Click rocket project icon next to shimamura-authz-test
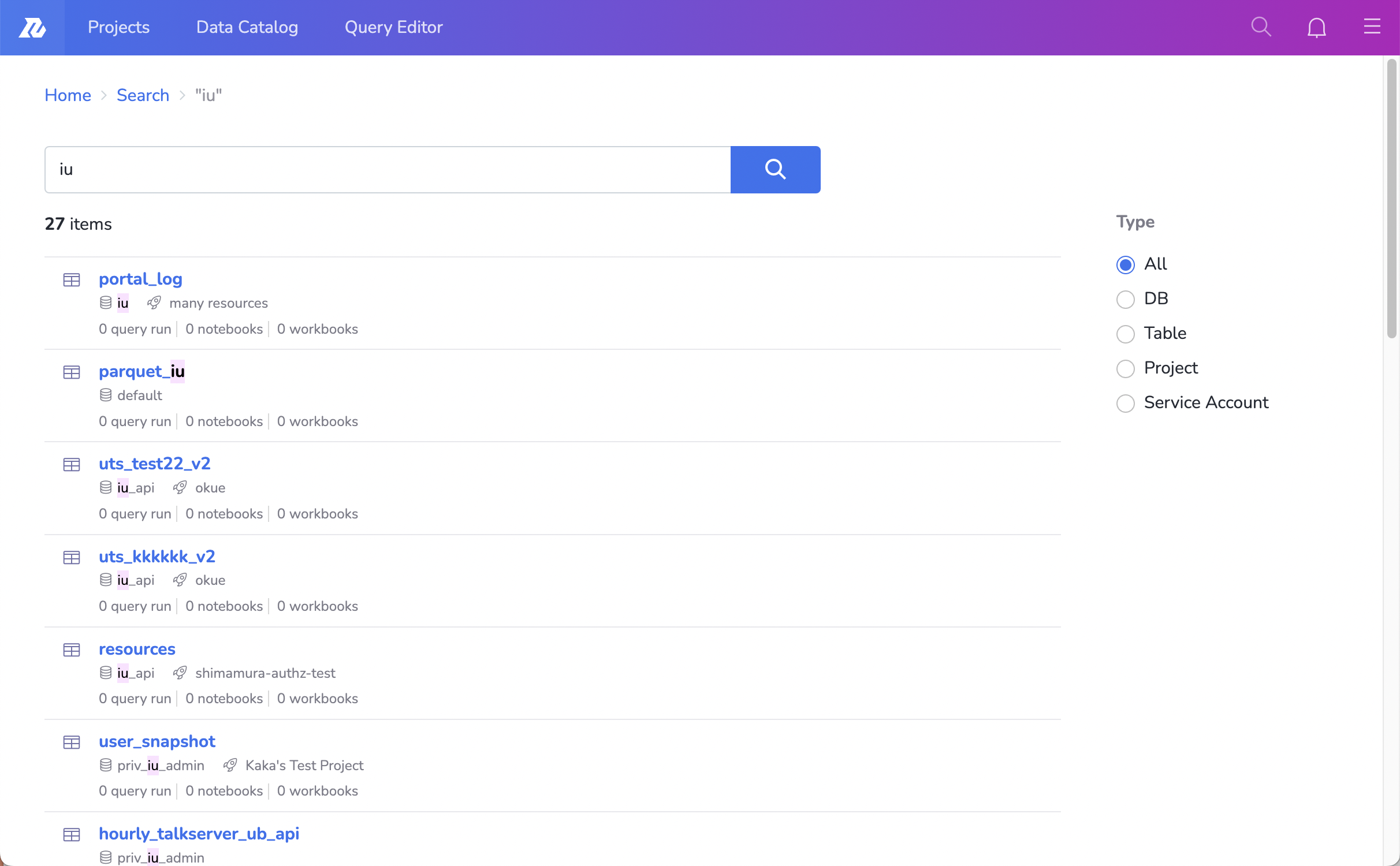Viewport: 1400px width, 866px height. pyautogui.click(x=180, y=673)
